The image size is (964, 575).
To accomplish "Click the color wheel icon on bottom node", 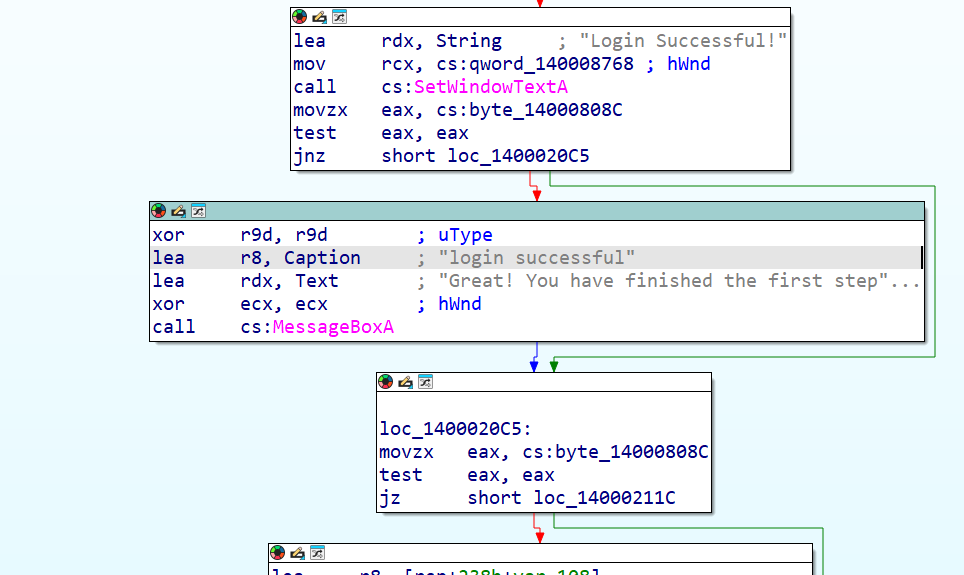I will click(x=277, y=553).
